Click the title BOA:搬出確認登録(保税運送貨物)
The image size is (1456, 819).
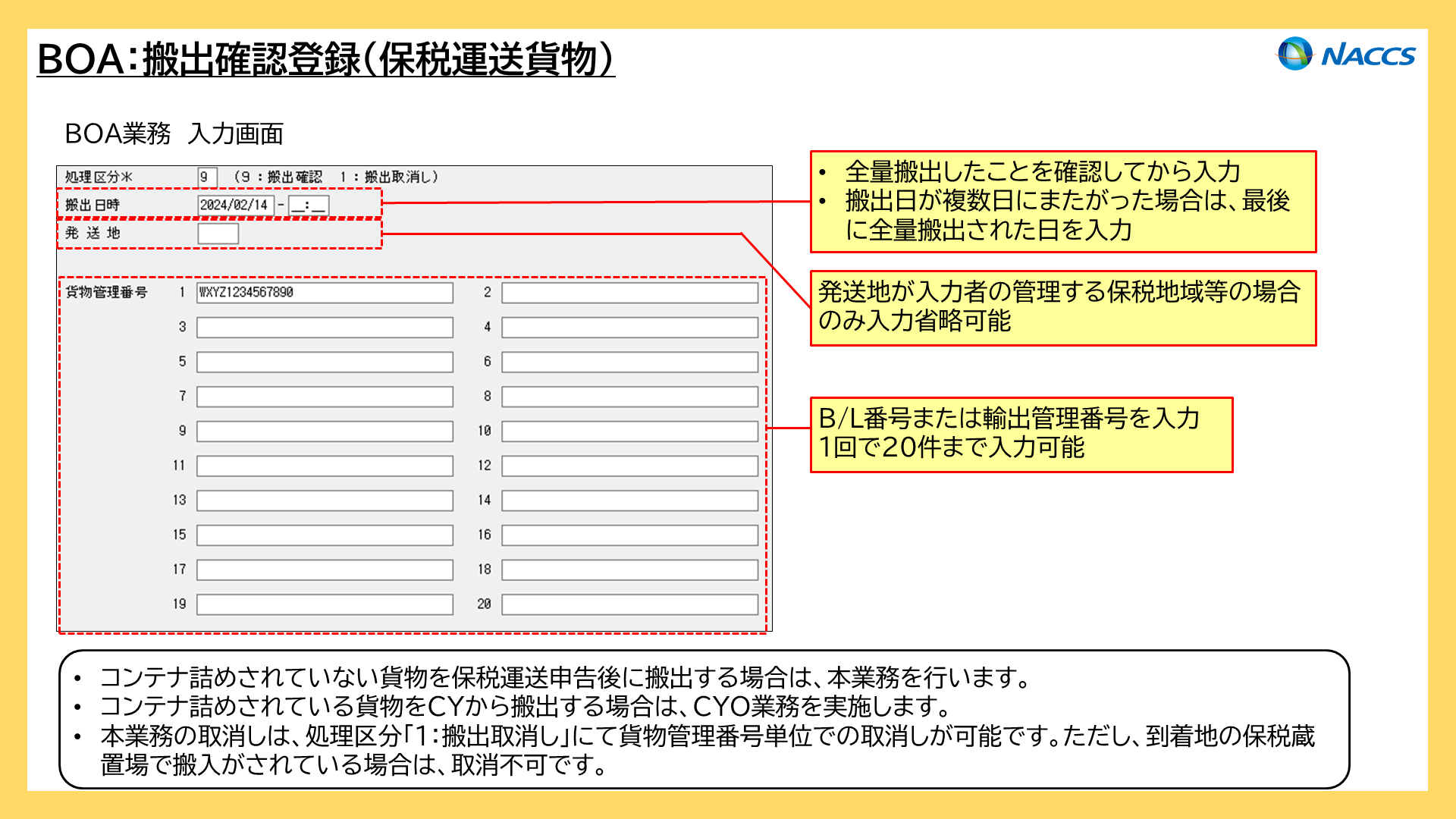click(x=326, y=59)
